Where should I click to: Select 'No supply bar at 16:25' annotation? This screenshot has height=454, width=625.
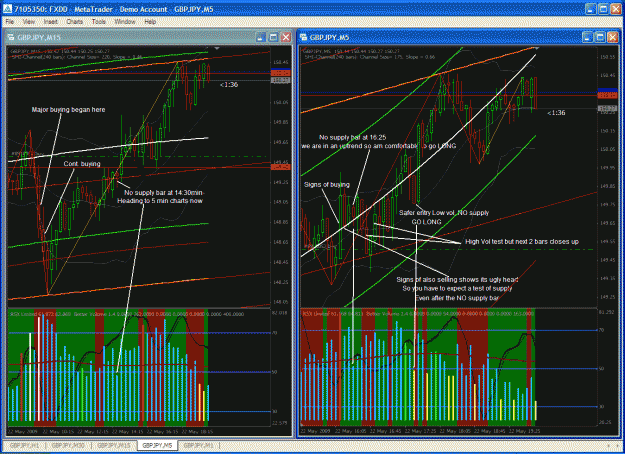(x=352, y=138)
